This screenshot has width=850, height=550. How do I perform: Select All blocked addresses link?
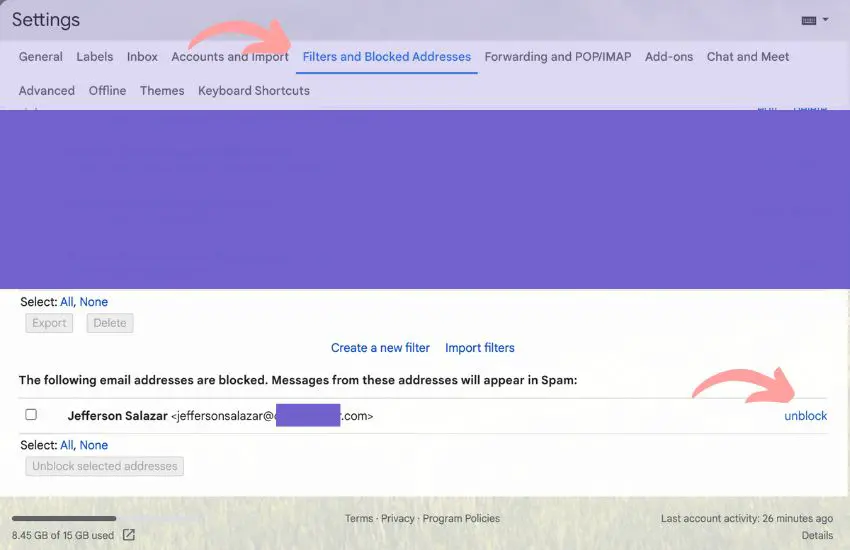coord(66,445)
